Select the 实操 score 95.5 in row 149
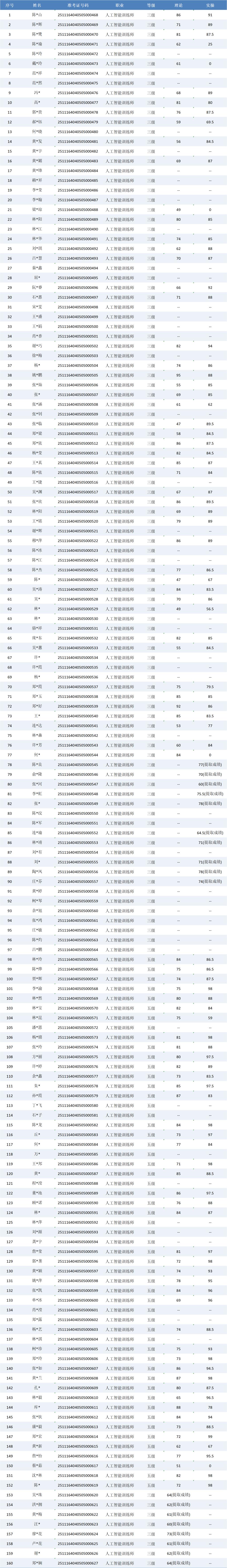The height and width of the screenshot is (1568, 227). pyautogui.click(x=210, y=1456)
